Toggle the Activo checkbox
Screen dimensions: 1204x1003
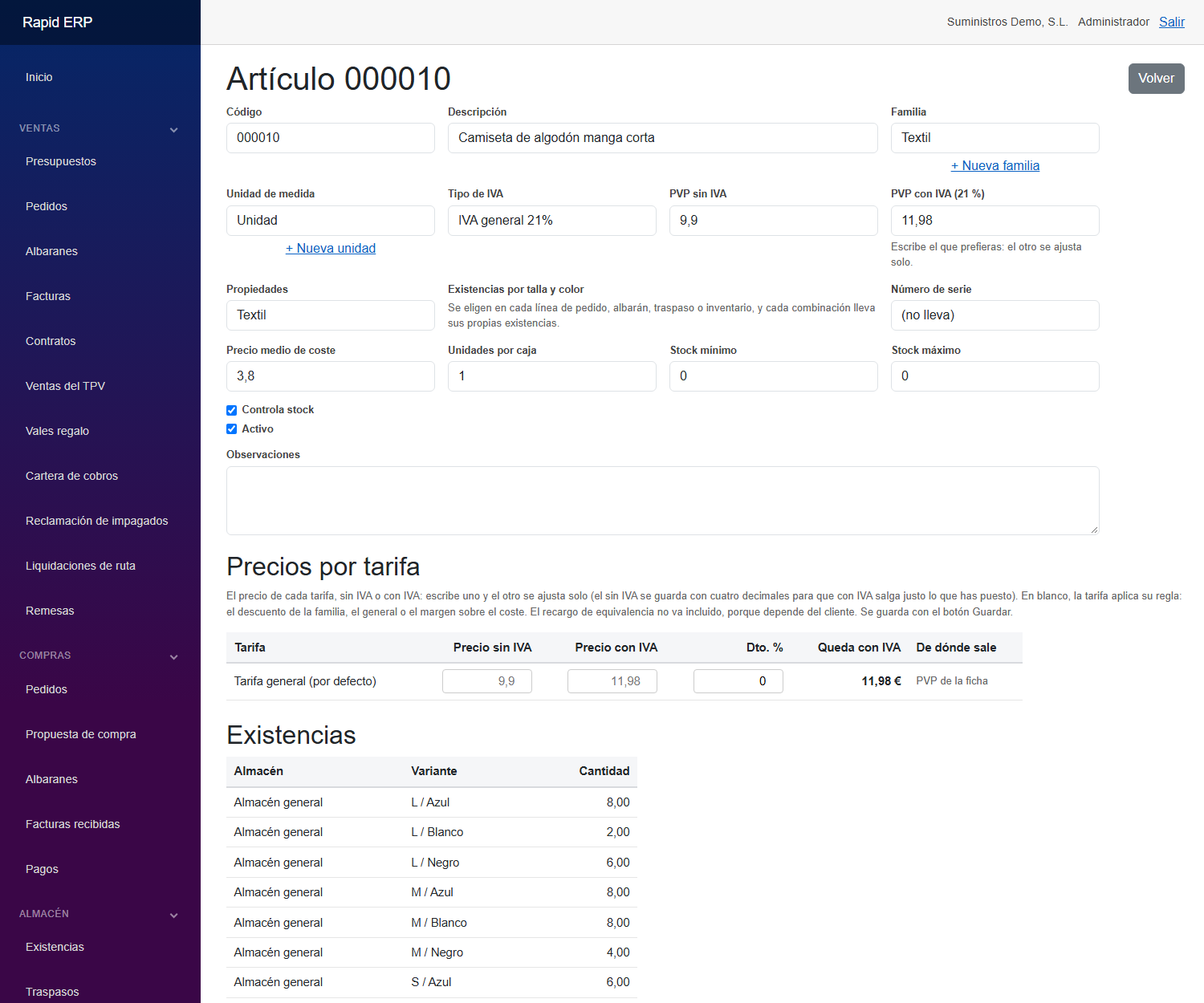click(x=231, y=429)
